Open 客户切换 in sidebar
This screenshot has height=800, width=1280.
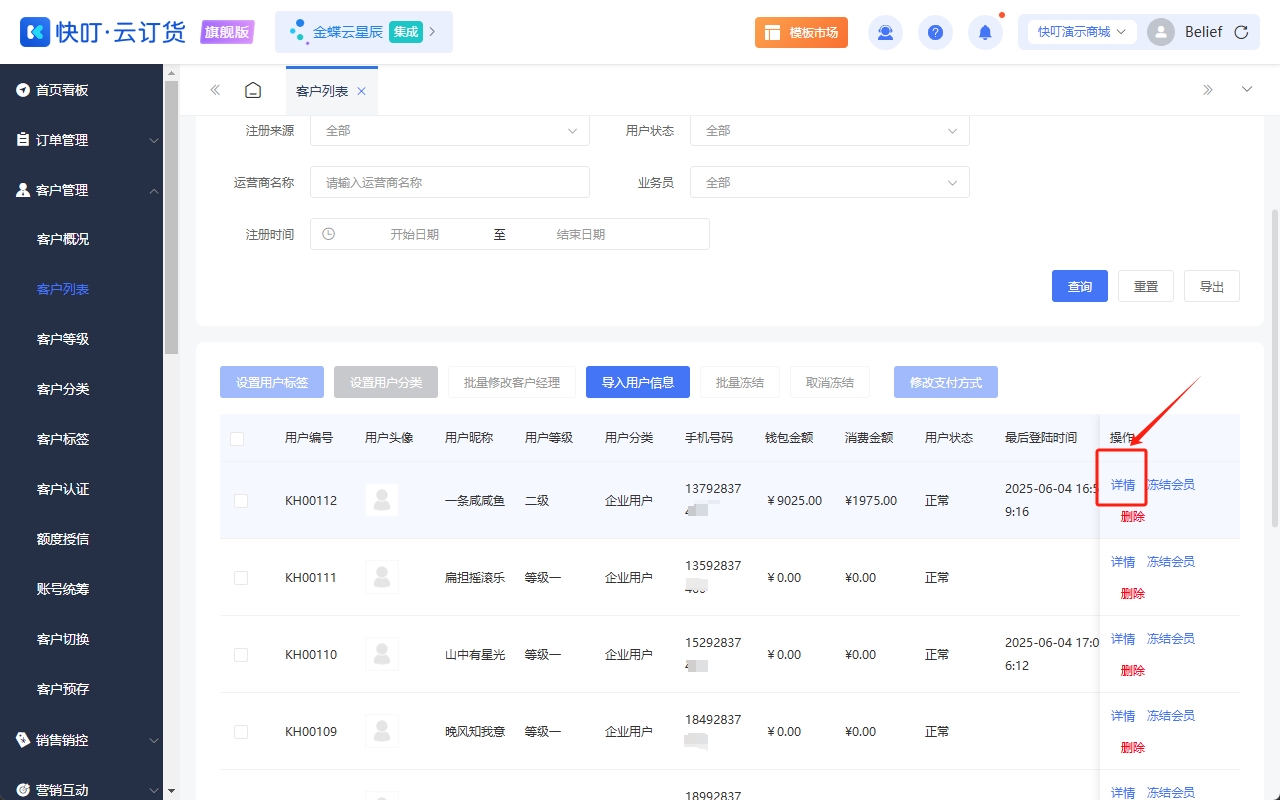click(63, 639)
